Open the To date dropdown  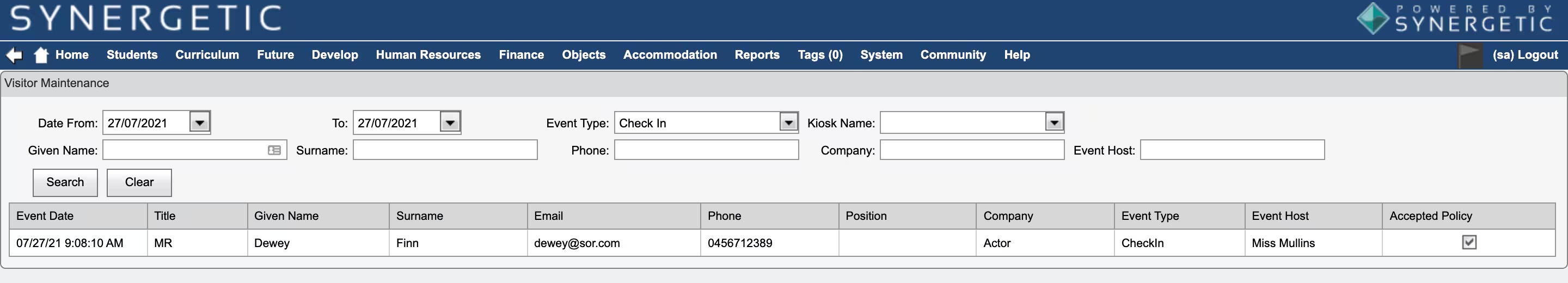pyautogui.click(x=450, y=123)
